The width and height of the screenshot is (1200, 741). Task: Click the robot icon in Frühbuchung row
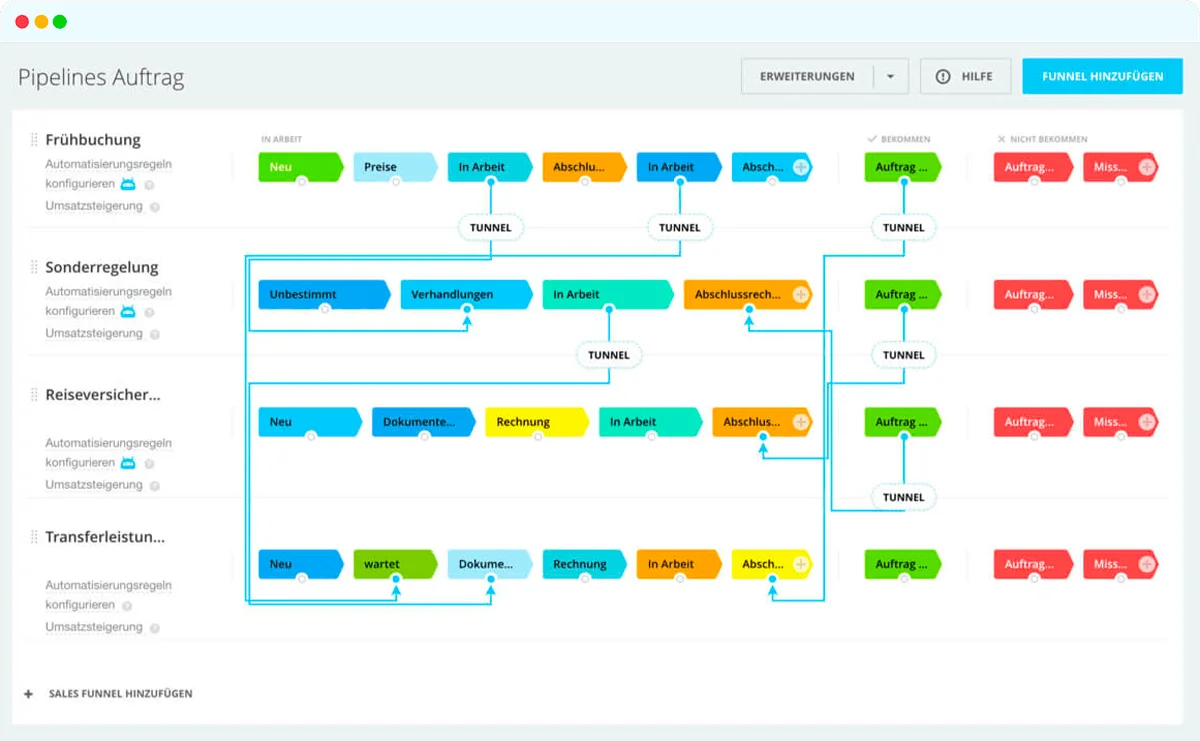pyautogui.click(x=128, y=184)
